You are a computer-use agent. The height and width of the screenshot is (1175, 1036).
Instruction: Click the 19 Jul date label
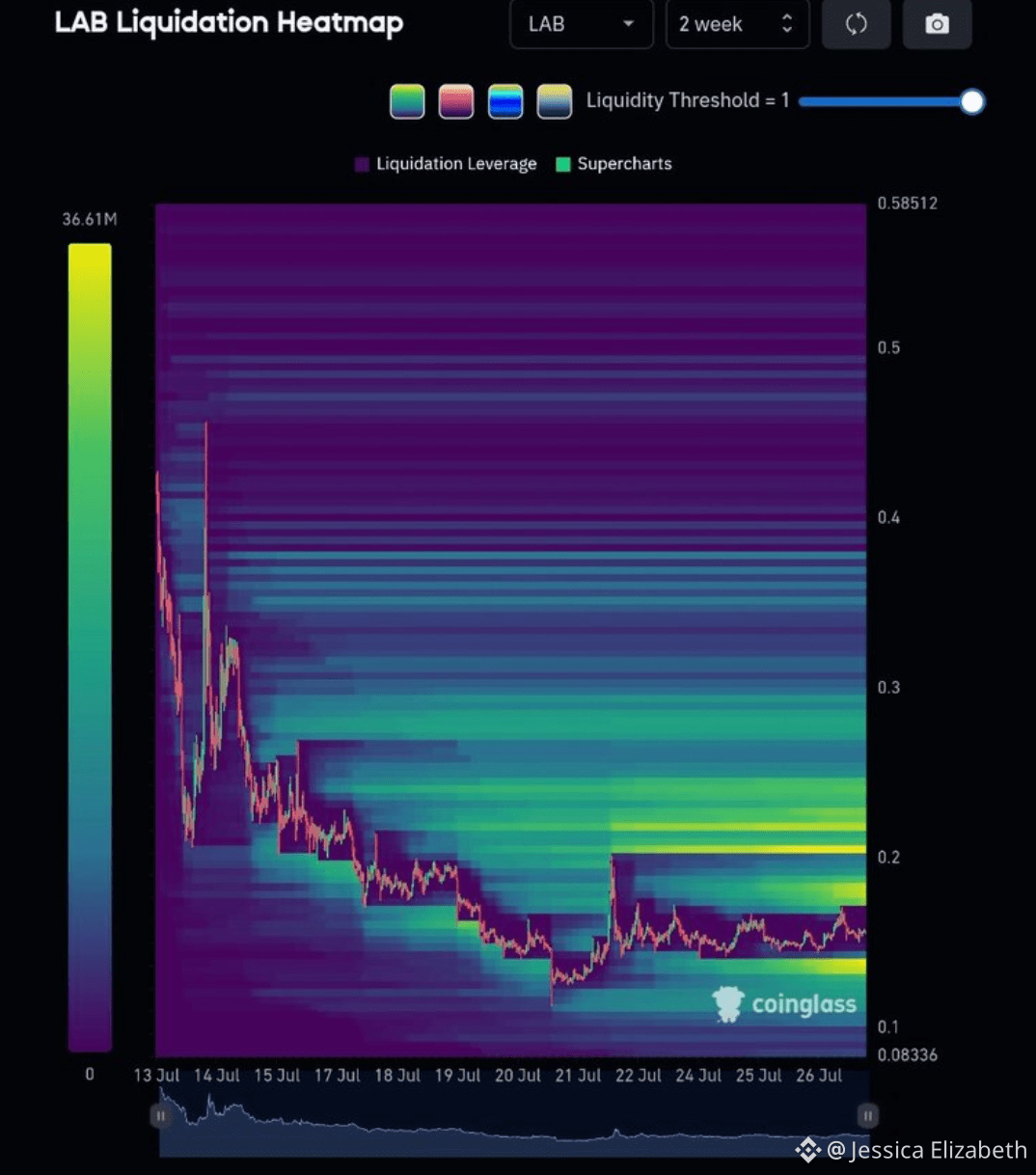pos(457,1075)
